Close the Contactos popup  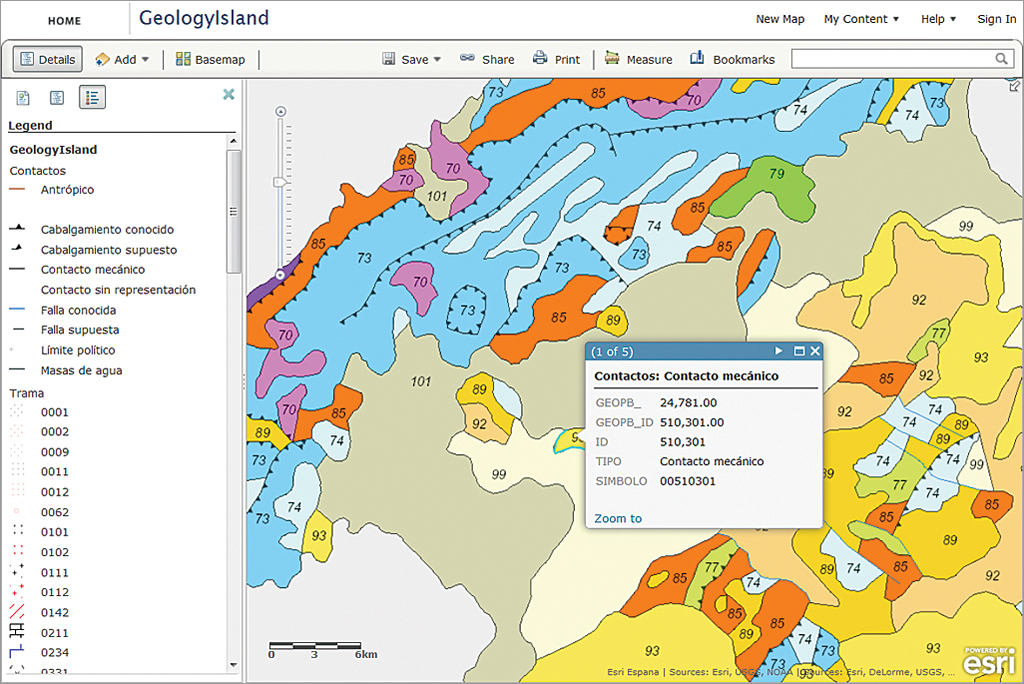815,351
